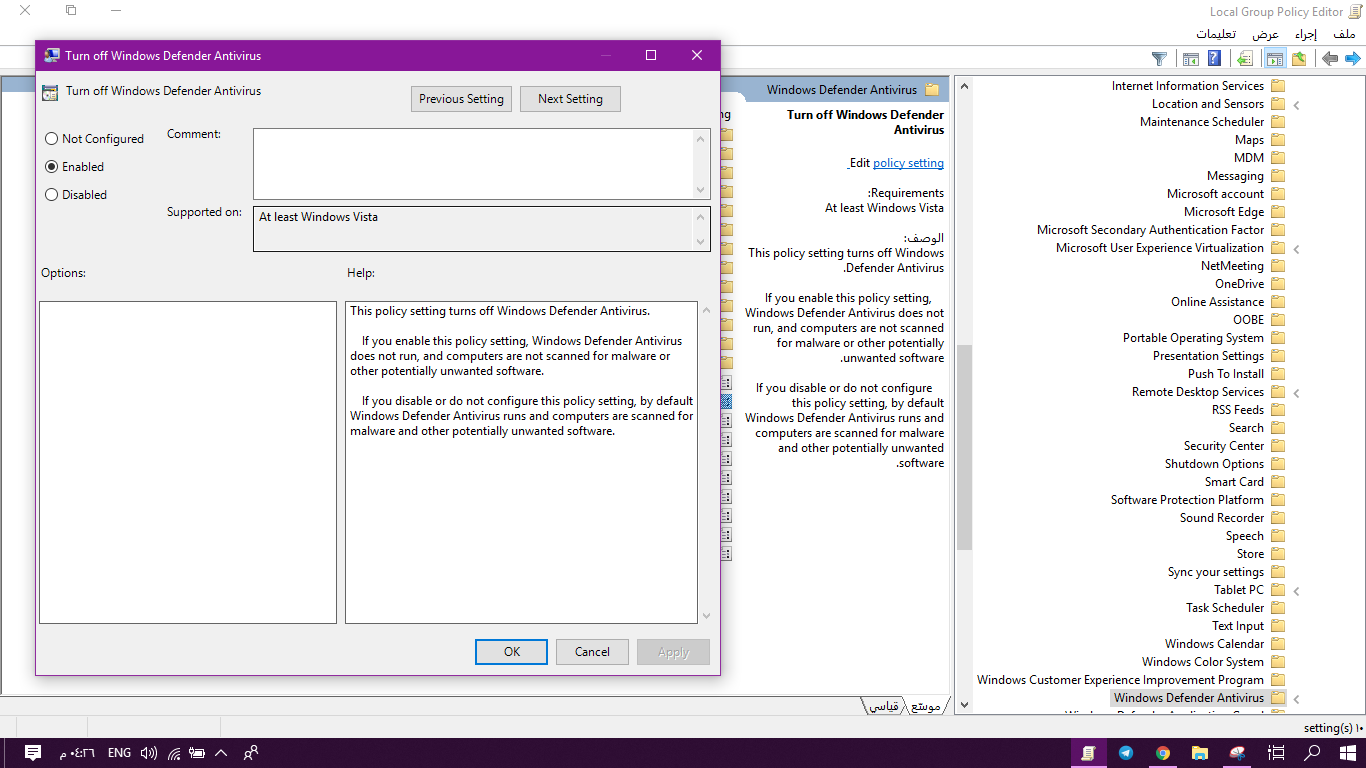Click the volume speaker tray icon
Image resolution: width=1366 pixels, height=768 pixels.
148,753
